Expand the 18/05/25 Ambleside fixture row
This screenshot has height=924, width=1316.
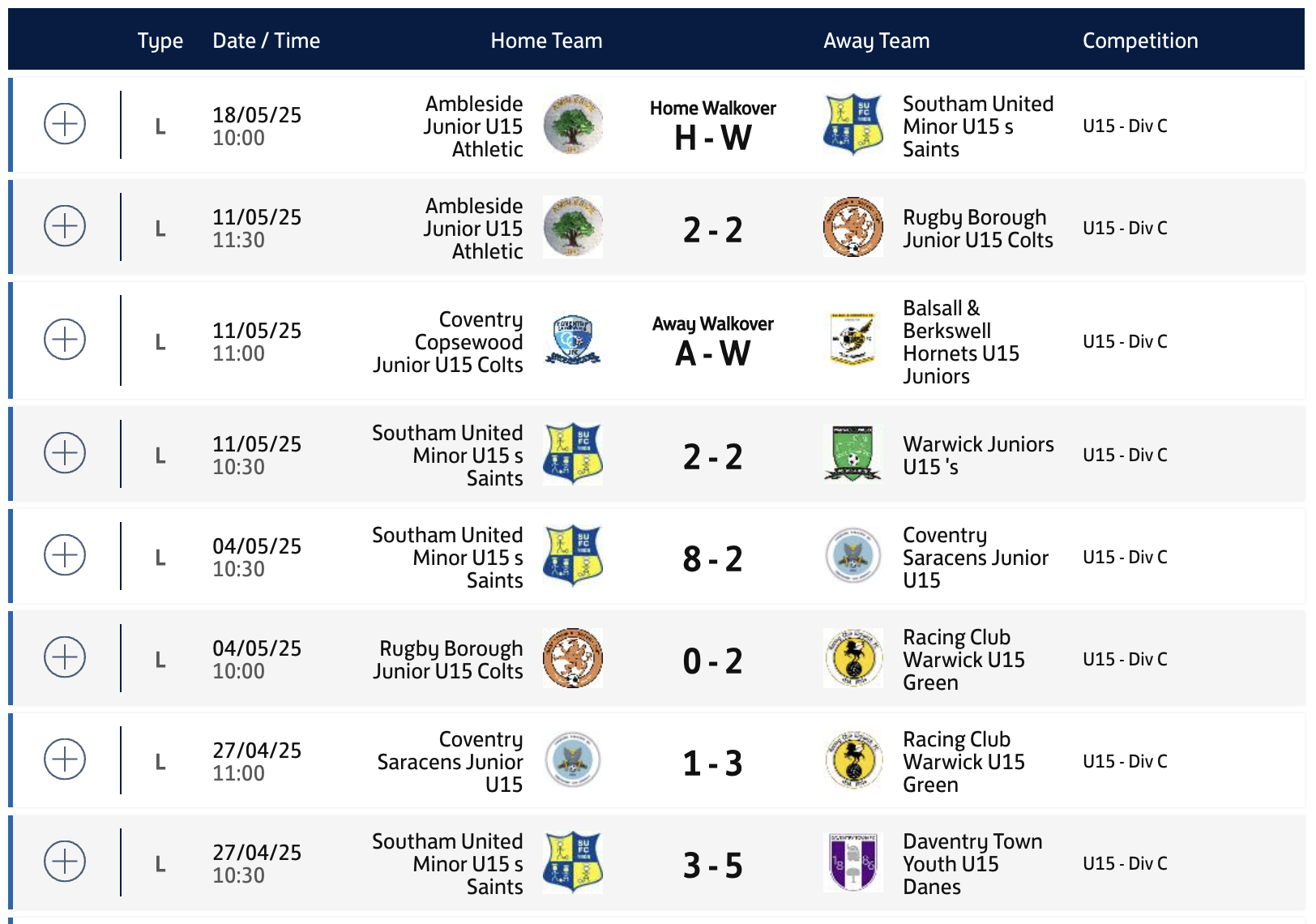click(65, 124)
